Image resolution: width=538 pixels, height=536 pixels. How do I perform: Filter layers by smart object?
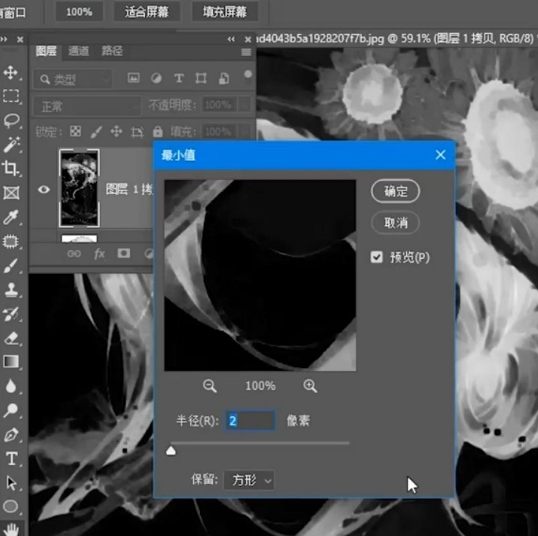pos(224,78)
